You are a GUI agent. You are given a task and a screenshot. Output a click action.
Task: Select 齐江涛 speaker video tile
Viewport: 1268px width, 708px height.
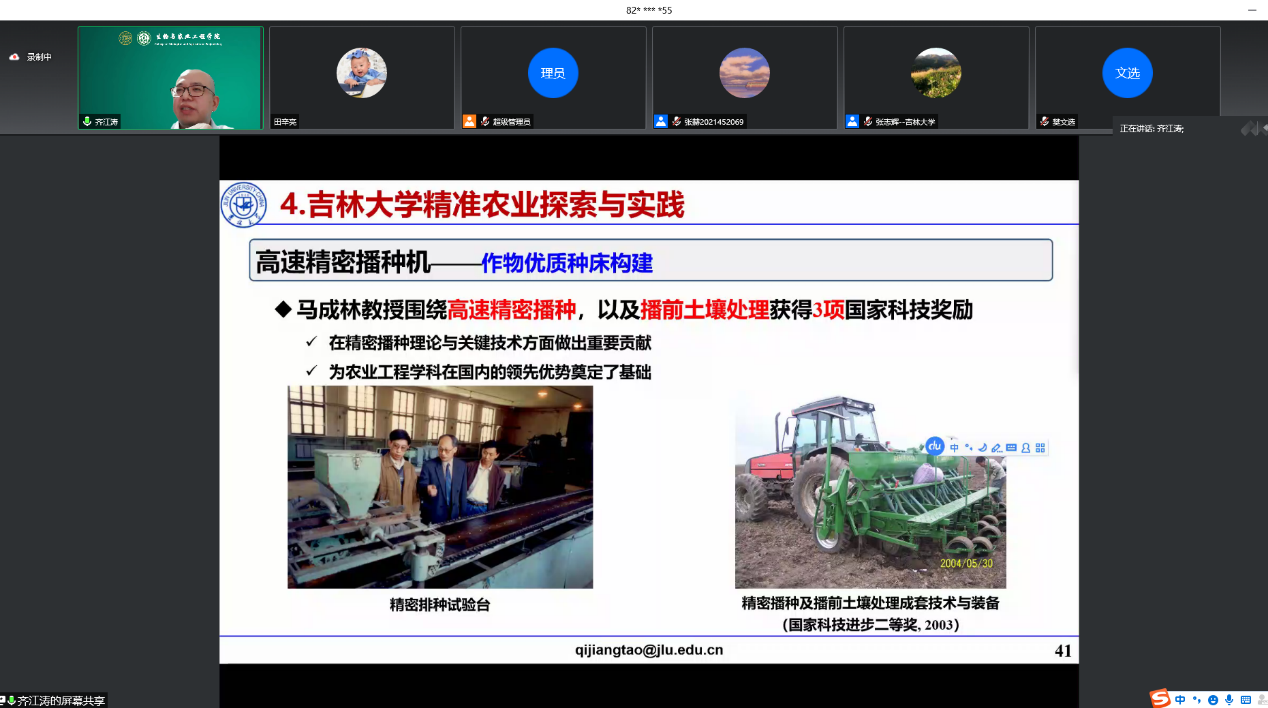(x=170, y=78)
